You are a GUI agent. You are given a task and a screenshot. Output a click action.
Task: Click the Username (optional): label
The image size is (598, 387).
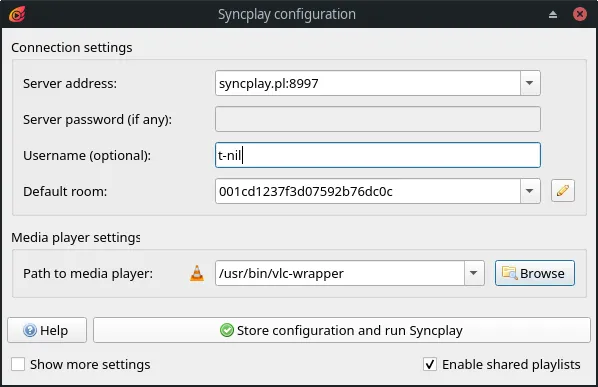[87, 156]
